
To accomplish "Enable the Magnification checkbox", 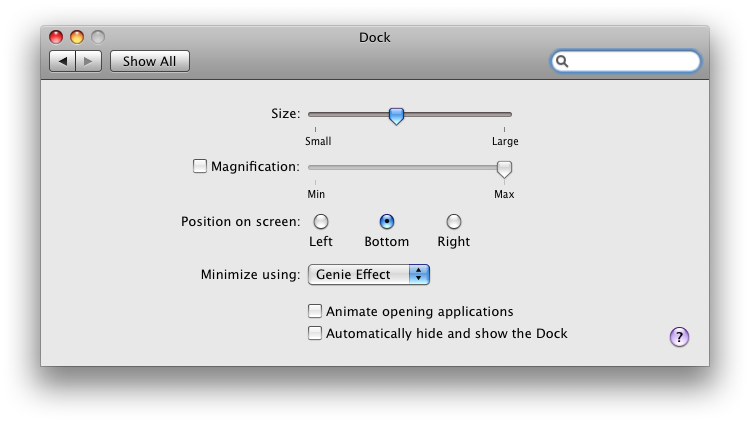I will [200, 166].
